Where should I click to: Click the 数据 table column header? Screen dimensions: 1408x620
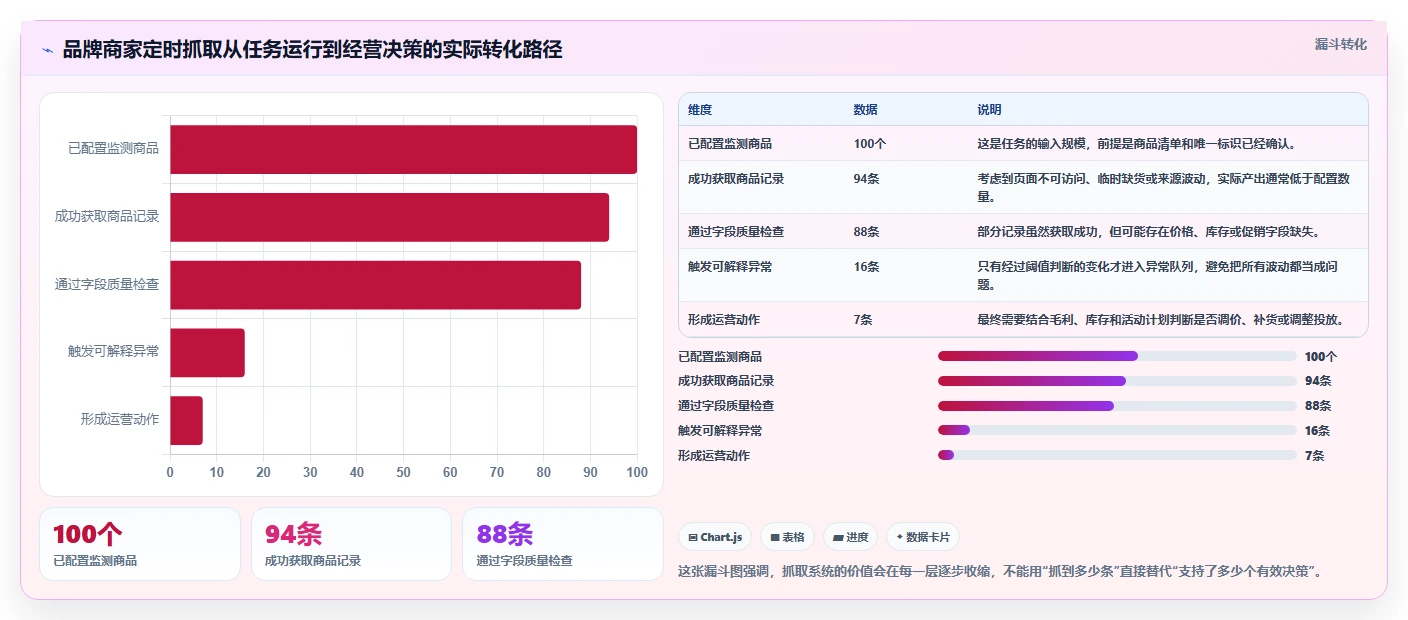pos(866,110)
